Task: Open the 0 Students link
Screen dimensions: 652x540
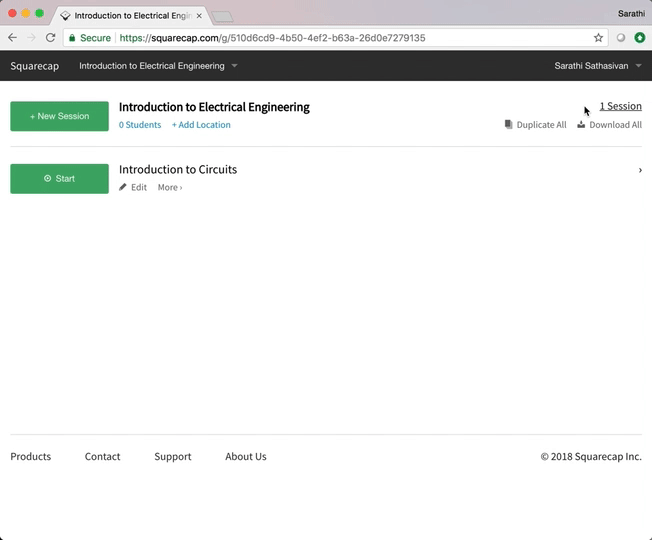Action: (140, 125)
